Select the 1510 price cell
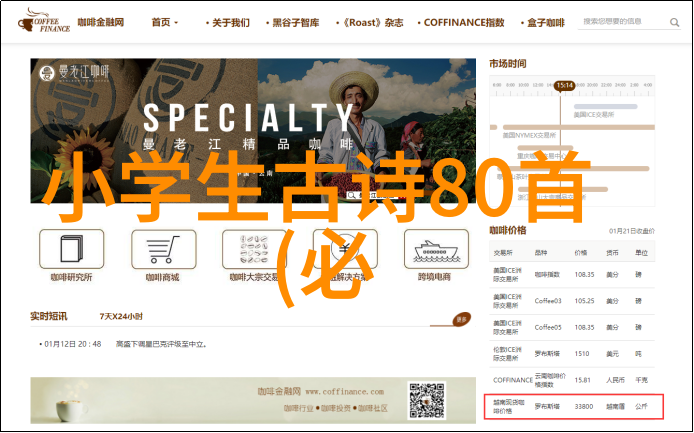The image size is (694, 433). click(582, 353)
